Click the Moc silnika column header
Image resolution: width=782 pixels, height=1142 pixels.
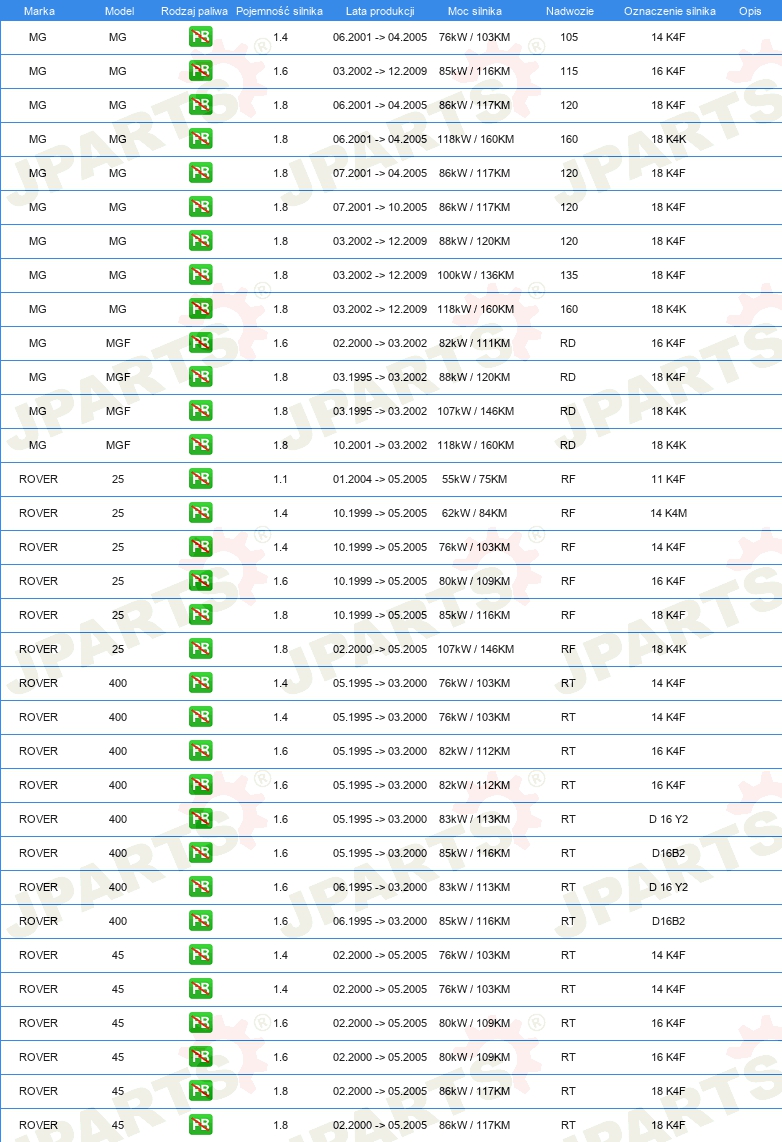475,11
